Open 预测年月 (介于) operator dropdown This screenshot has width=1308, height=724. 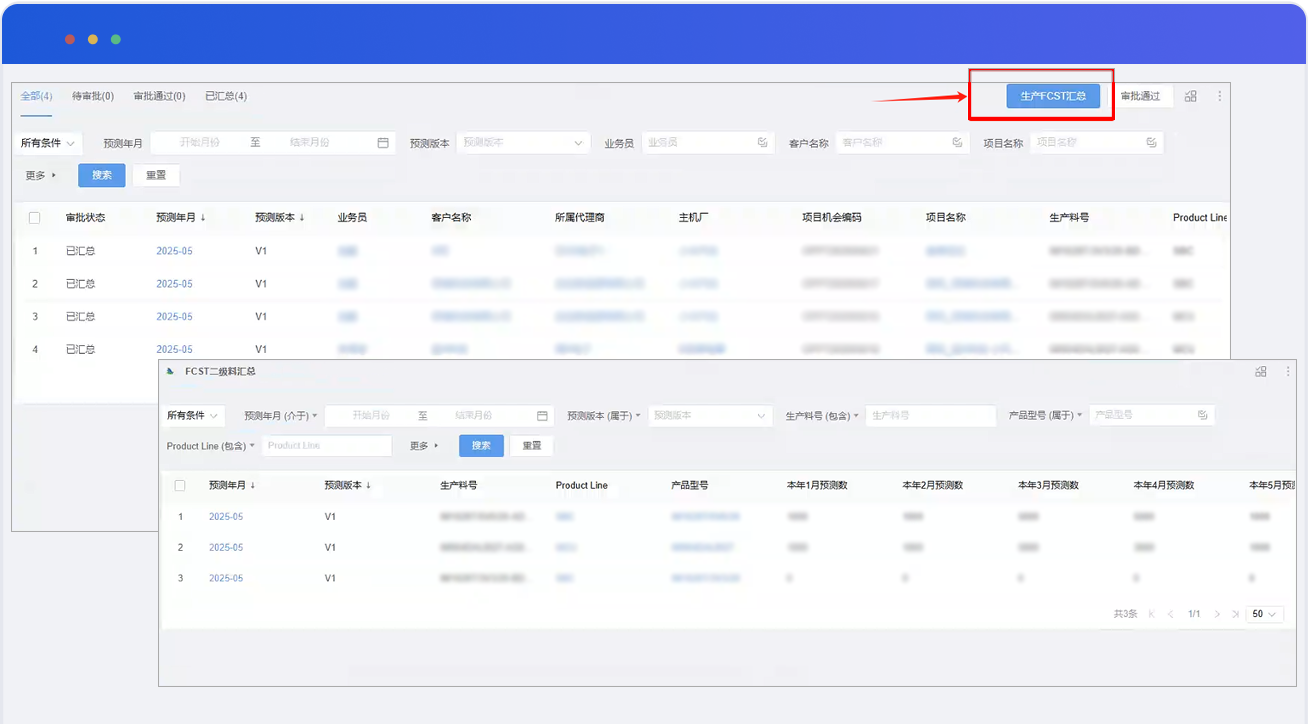click(x=281, y=415)
